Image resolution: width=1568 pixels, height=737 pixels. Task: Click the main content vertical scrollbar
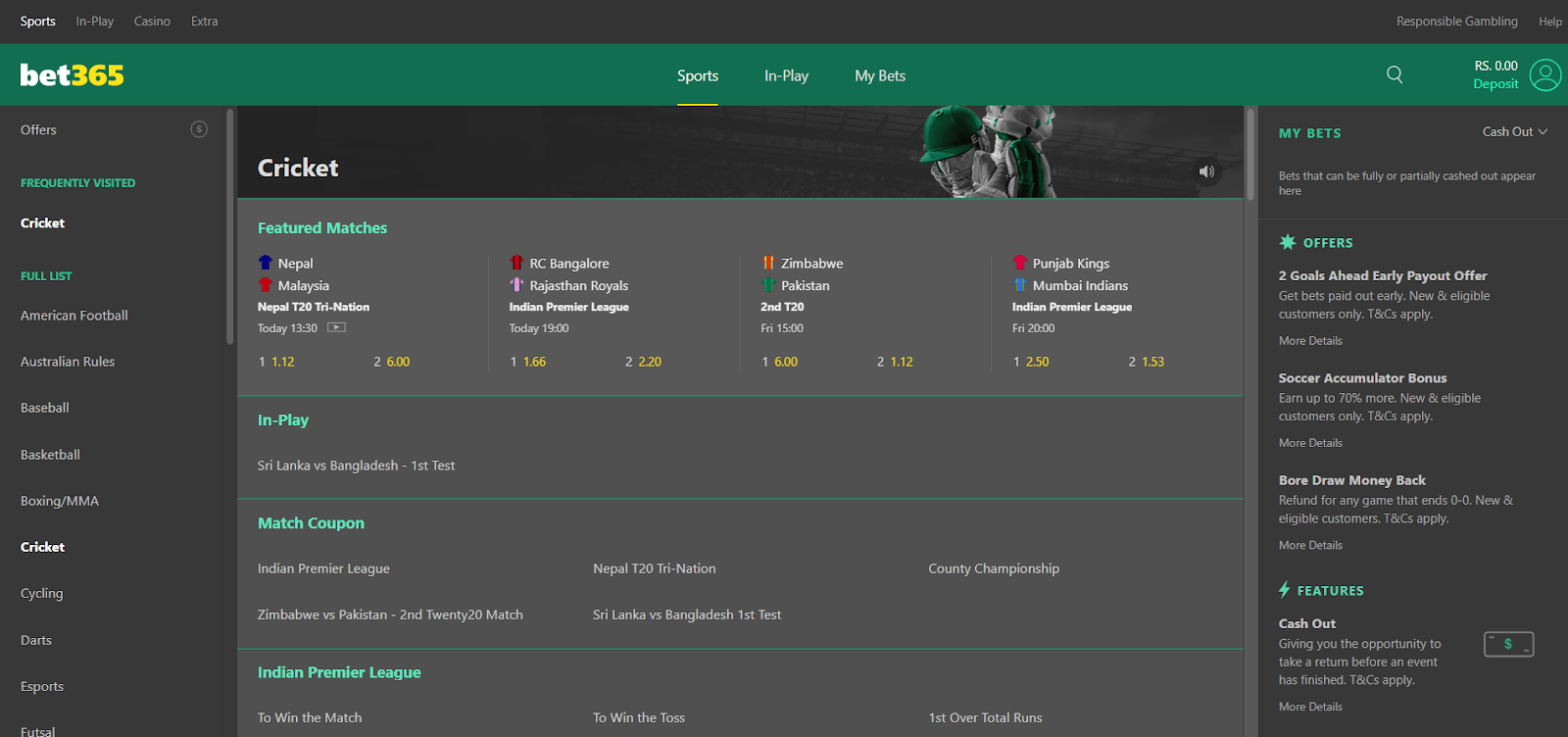click(x=1250, y=154)
